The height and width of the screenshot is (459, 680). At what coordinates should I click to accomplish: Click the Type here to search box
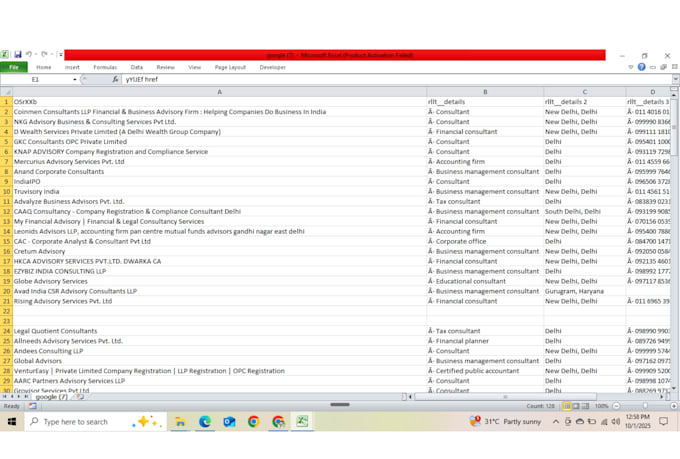point(96,422)
